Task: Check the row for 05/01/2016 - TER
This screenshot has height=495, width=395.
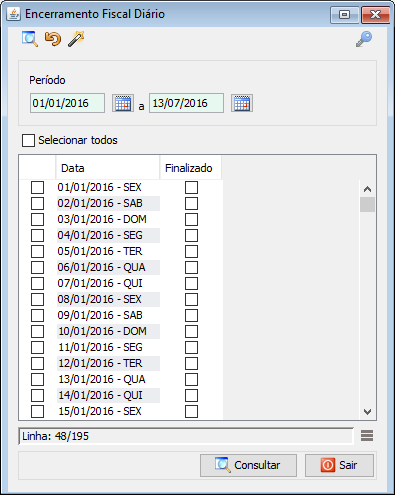Action: 37,251
